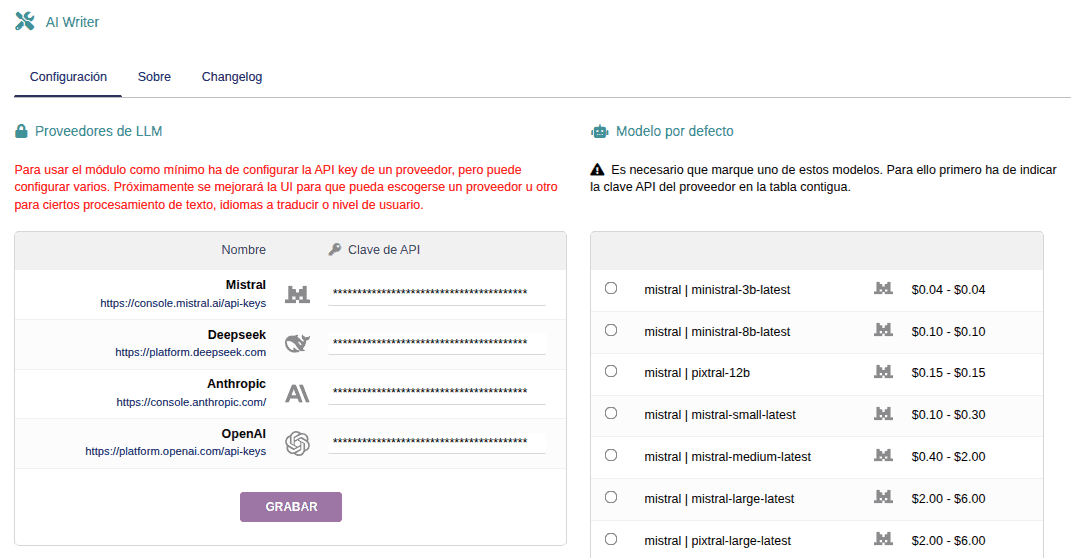Screen dimensions: 1071x558
Task: Click the AI Writer wrench icon
Action: pos(25,21)
